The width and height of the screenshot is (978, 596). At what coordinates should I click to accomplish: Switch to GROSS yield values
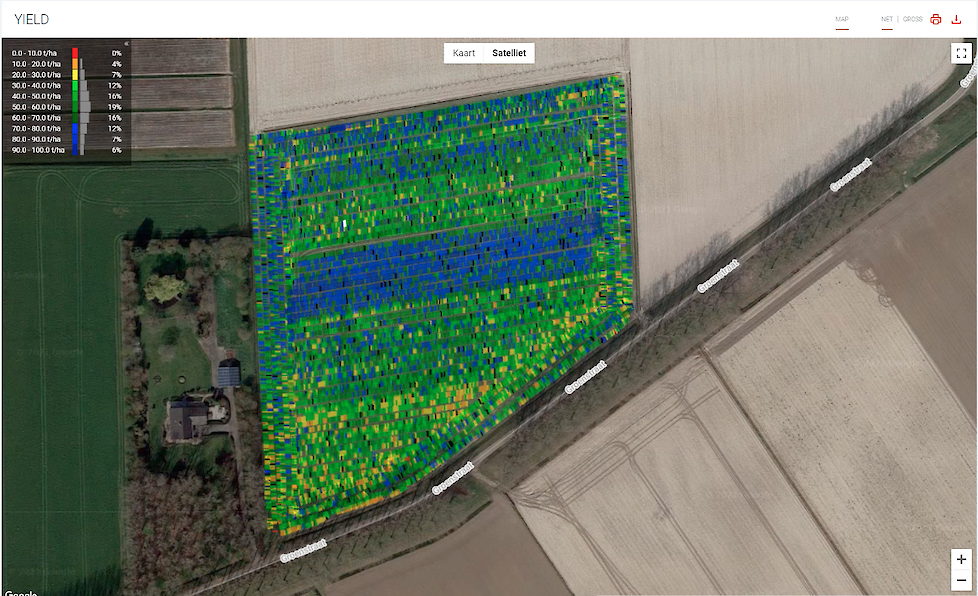click(x=912, y=19)
